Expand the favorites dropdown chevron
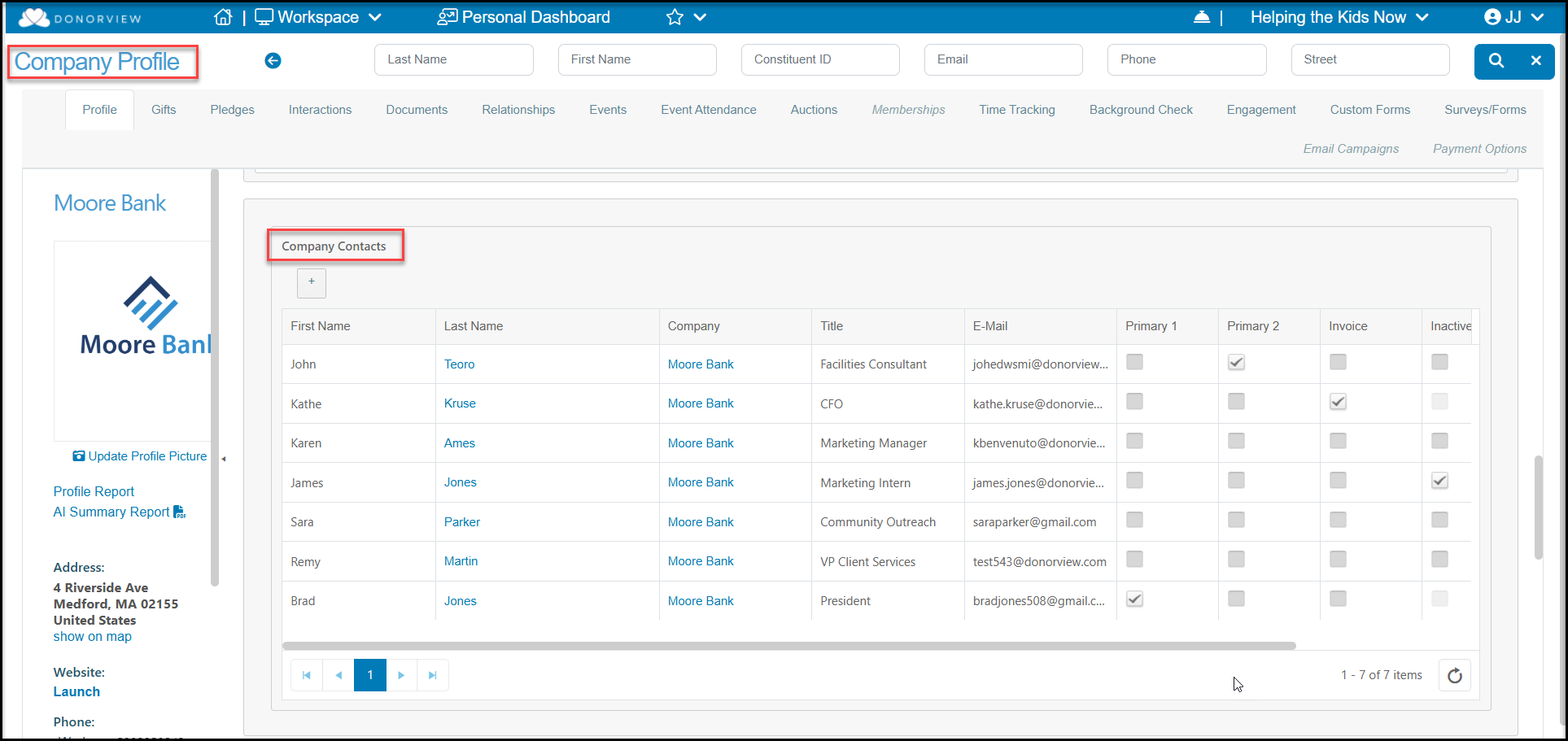The image size is (1568, 741). [x=700, y=17]
